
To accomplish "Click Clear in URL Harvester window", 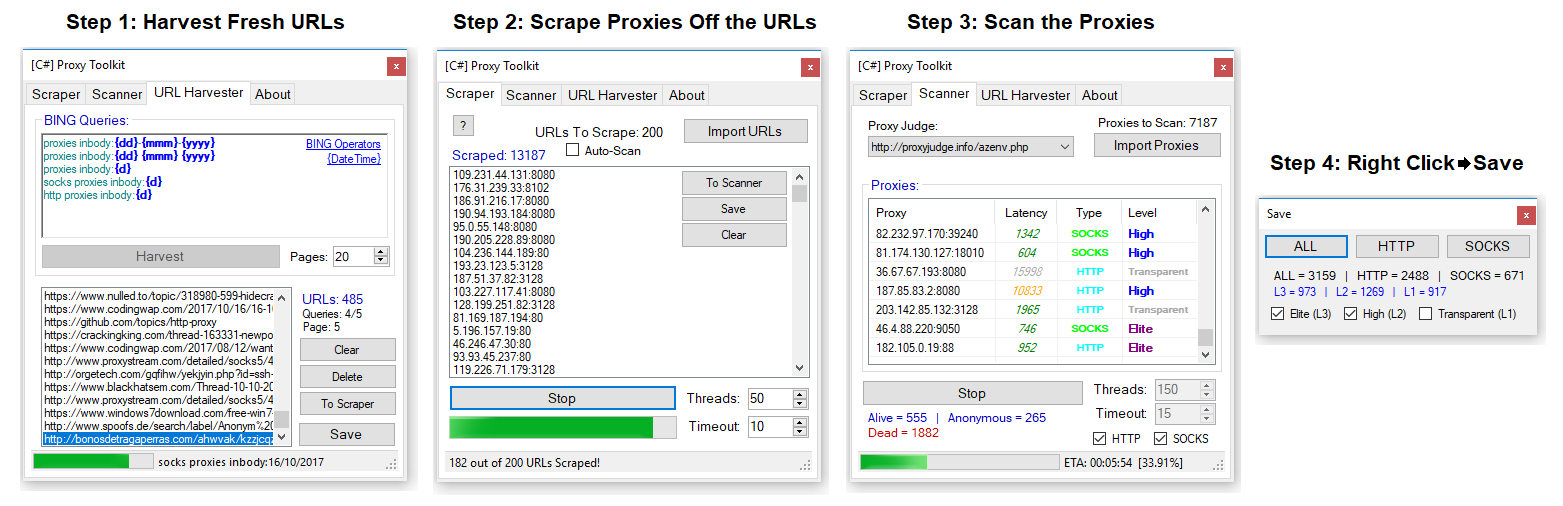I will pyautogui.click(x=347, y=350).
